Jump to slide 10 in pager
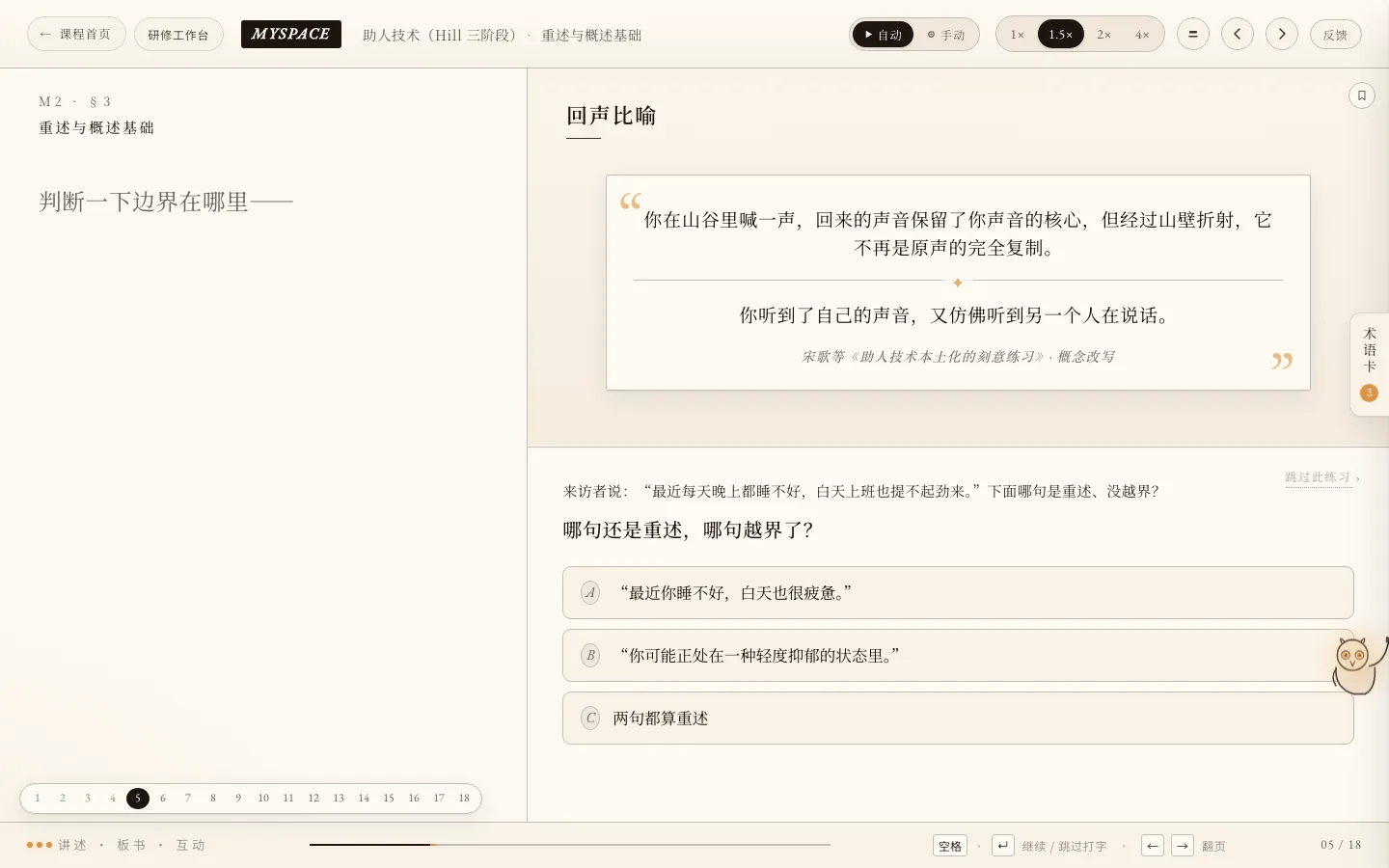1389x868 pixels. (263, 798)
